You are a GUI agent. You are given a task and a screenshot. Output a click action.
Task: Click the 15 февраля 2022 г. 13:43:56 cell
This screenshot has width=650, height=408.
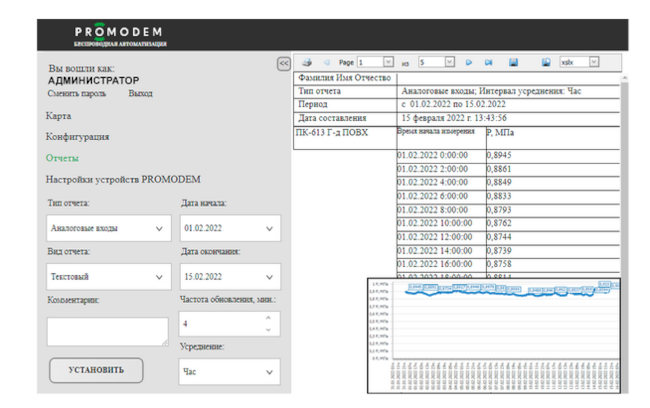508,118
